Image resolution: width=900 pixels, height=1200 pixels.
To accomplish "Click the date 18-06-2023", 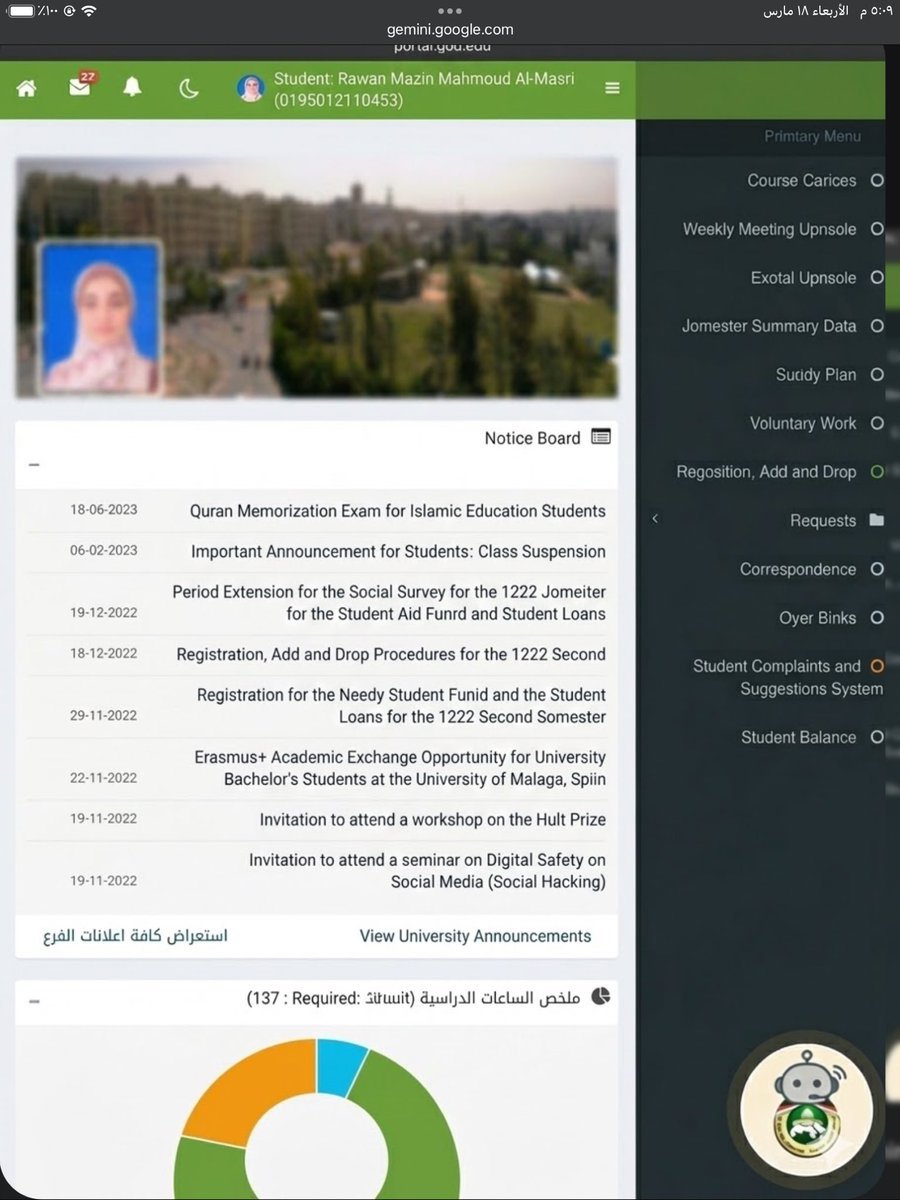I will 104,510.
